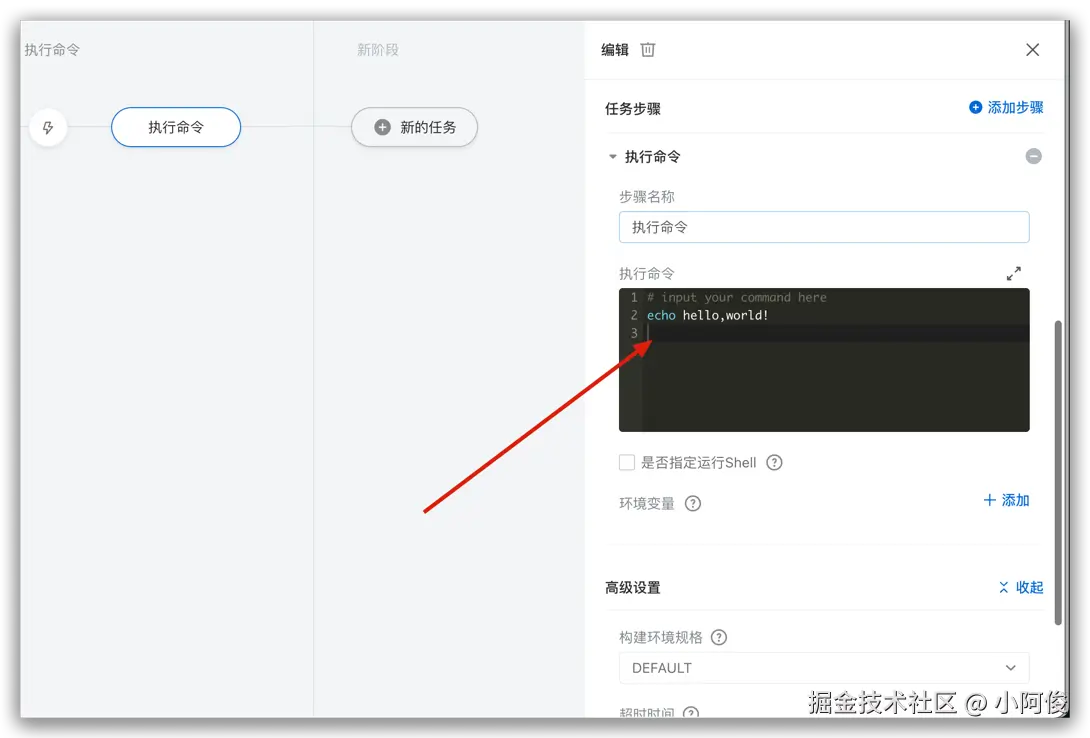The width and height of the screenshot is (1090, 738).
Task: Enable 是否指定运行Shell checkbox
Action: pos(627,463)
